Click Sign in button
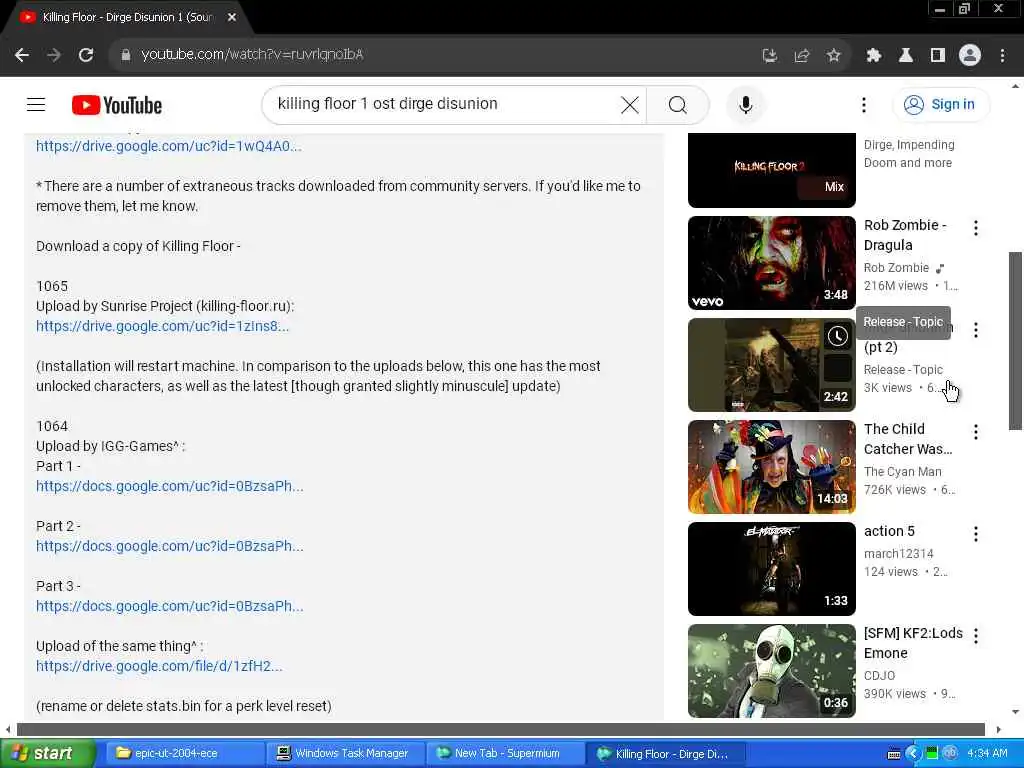1024x768 pixels. click(940, 104)
